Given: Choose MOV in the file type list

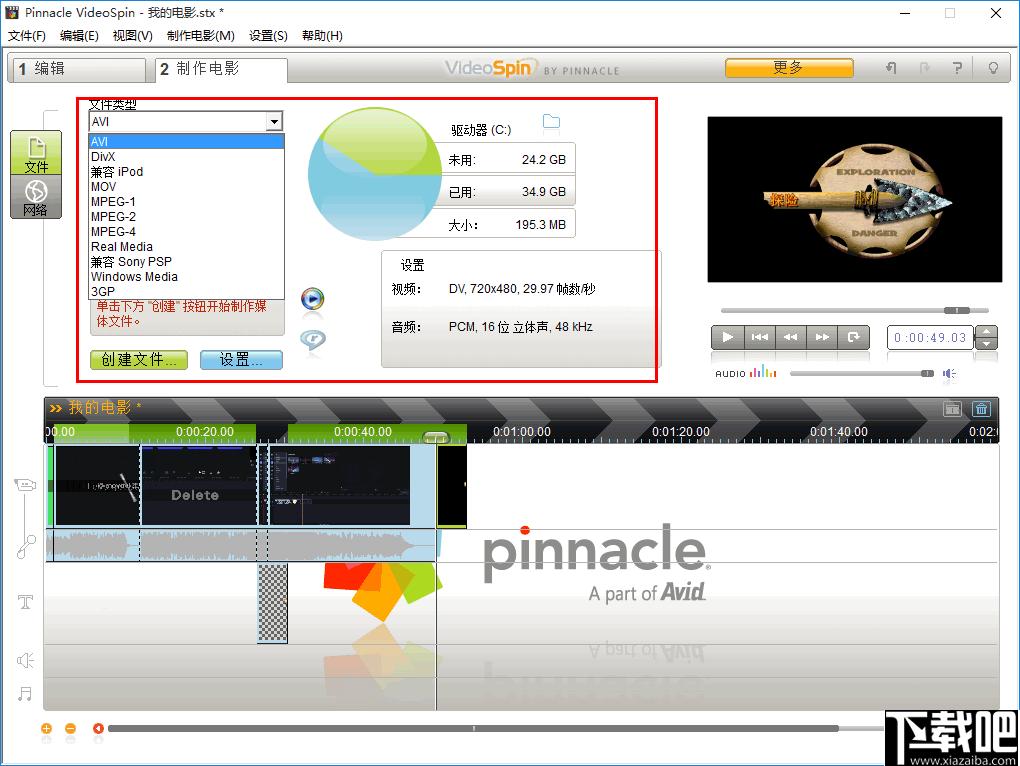Looking at the screenshot, I should pos(187,187).
